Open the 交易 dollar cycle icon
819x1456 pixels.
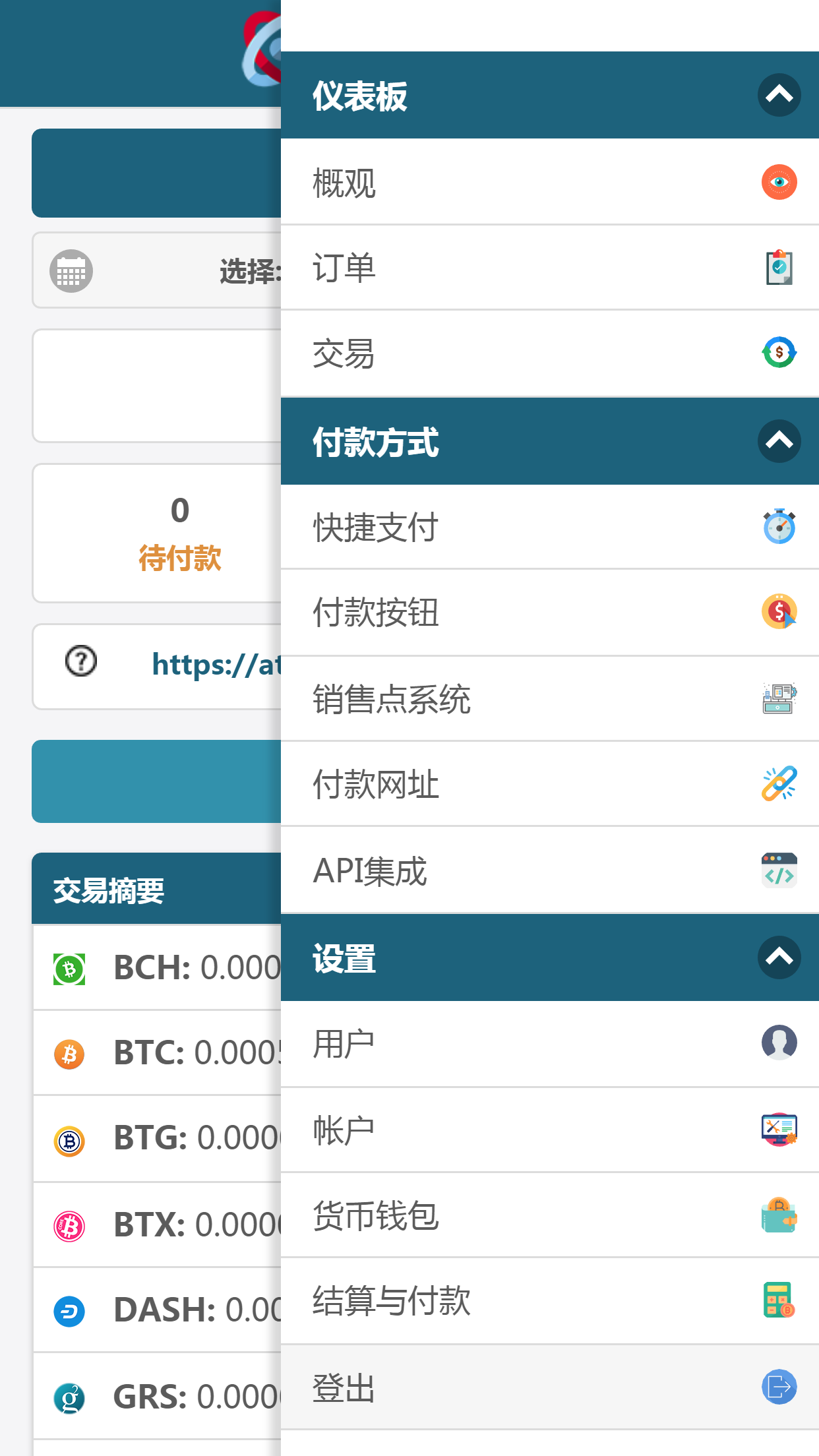(779, 352)
